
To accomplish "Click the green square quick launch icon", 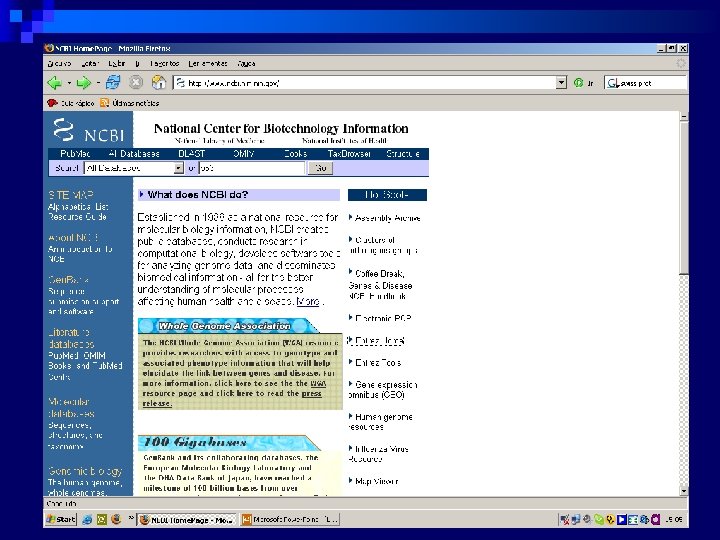I will [101, 520].
